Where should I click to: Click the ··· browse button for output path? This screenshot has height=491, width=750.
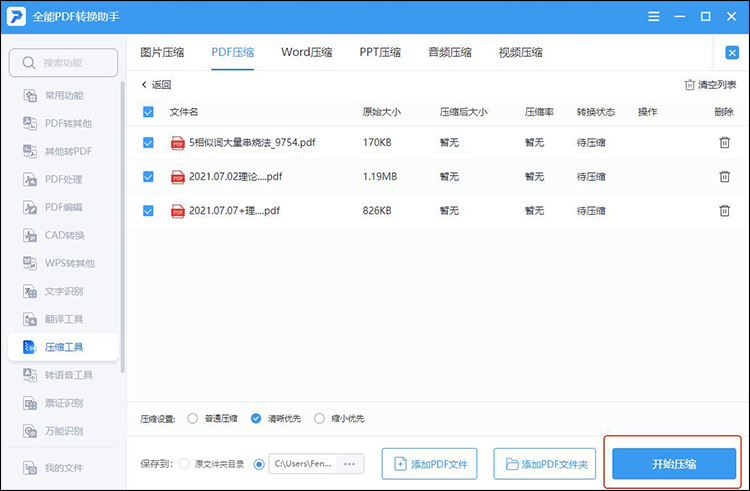[x=349, y=464]
